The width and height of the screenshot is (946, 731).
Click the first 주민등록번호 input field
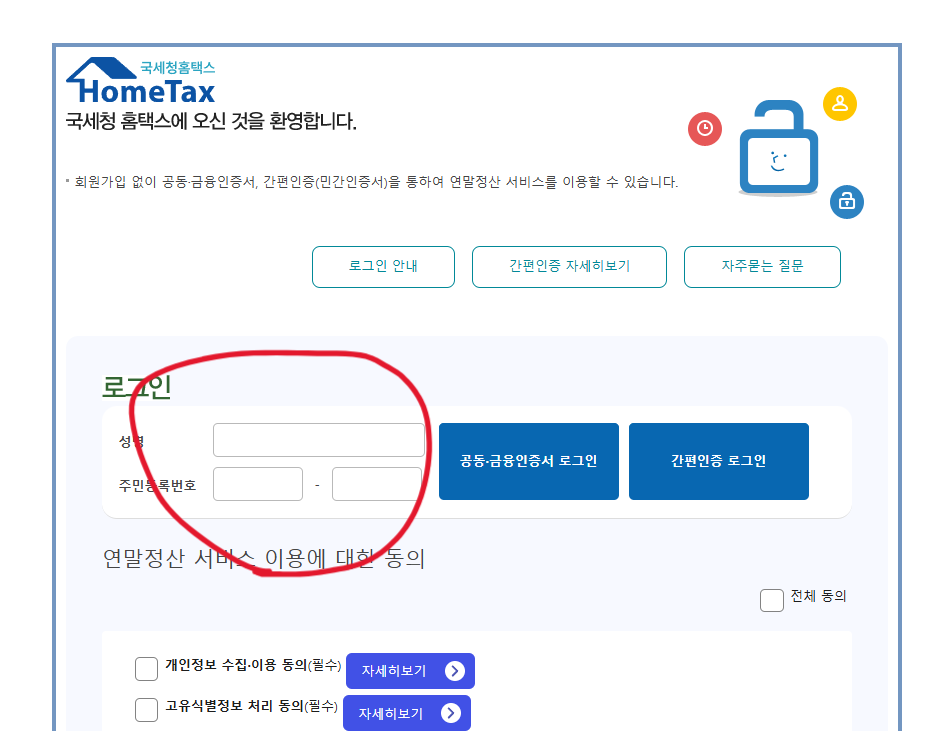click(x=257, y=483)
